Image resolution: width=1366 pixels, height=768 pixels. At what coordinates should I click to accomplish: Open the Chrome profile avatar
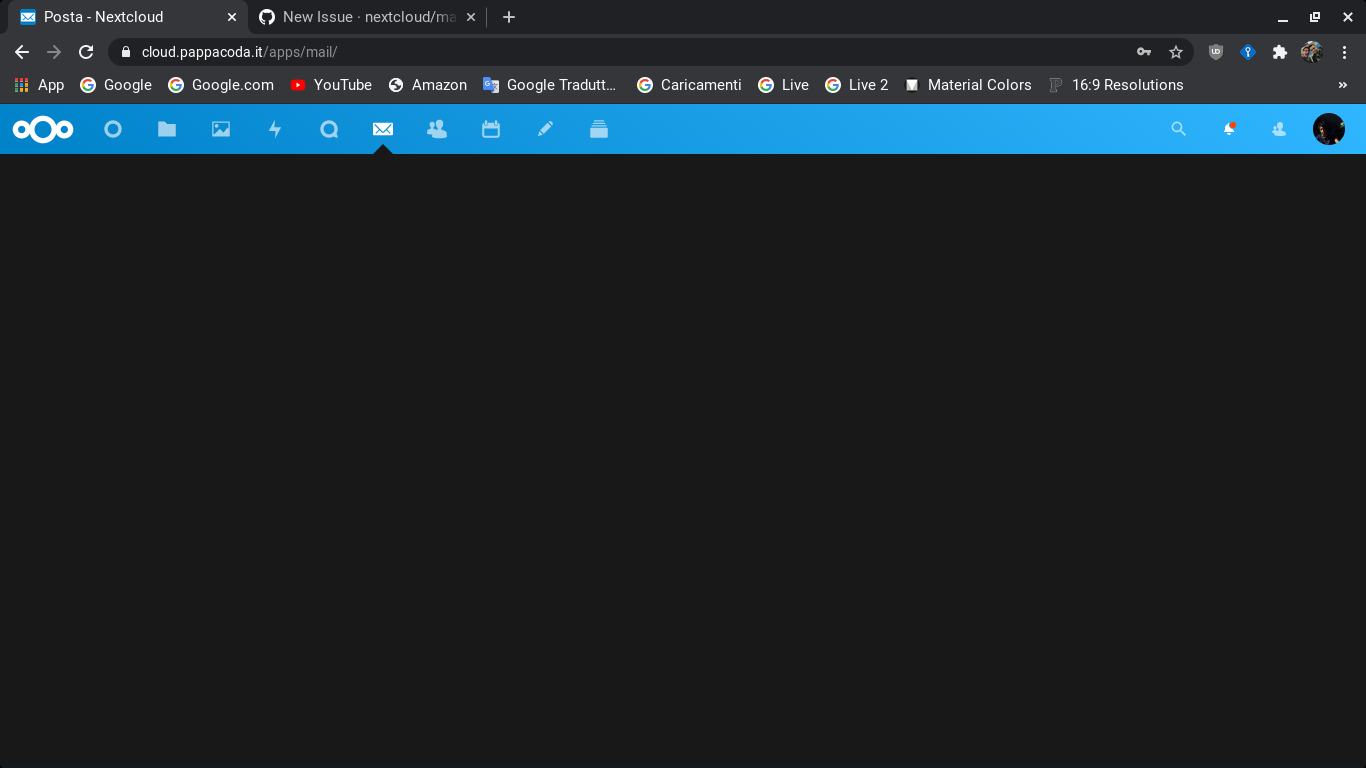click(x=1312, y=52)
